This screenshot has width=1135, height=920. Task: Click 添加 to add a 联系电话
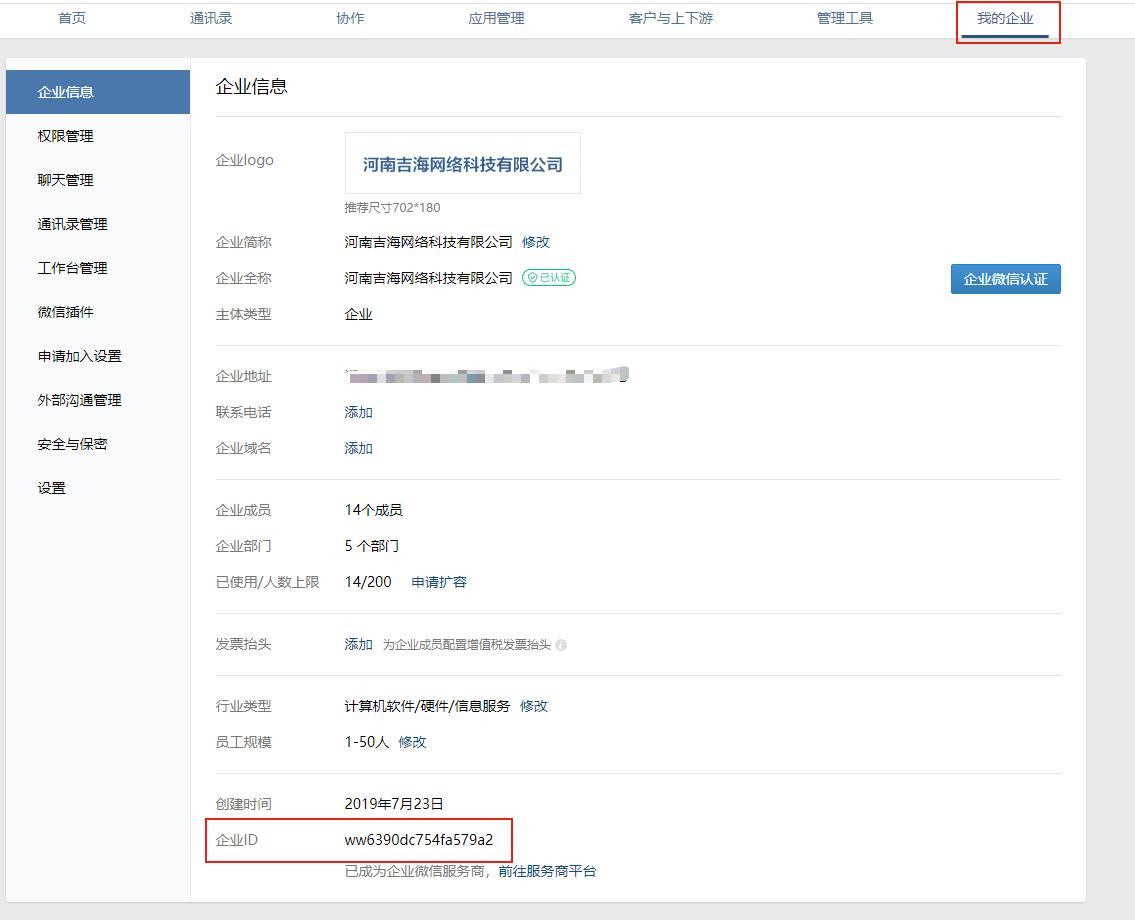tap(358, 412)
